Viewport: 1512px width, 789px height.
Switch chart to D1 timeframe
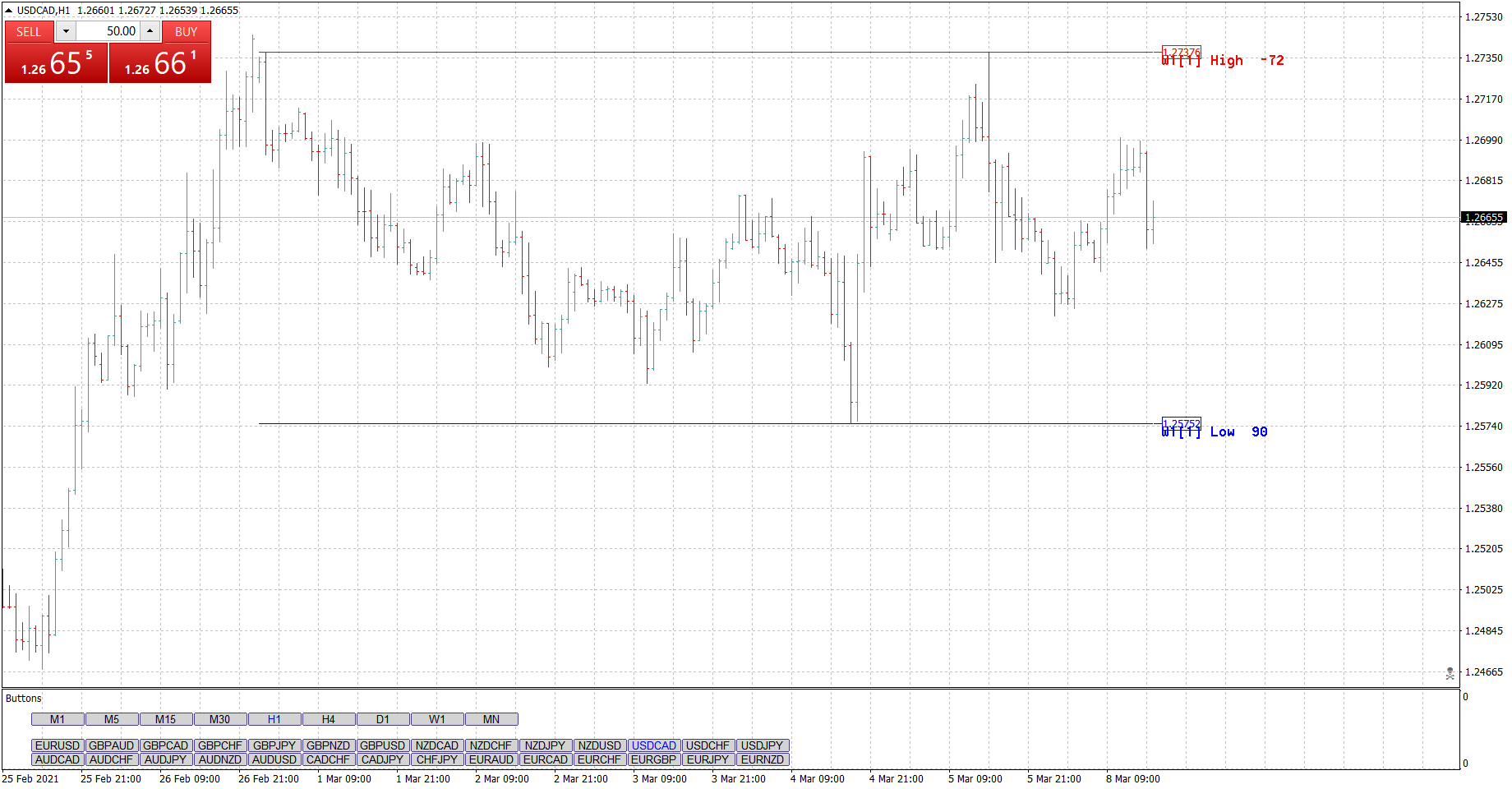tap(383, 719)
